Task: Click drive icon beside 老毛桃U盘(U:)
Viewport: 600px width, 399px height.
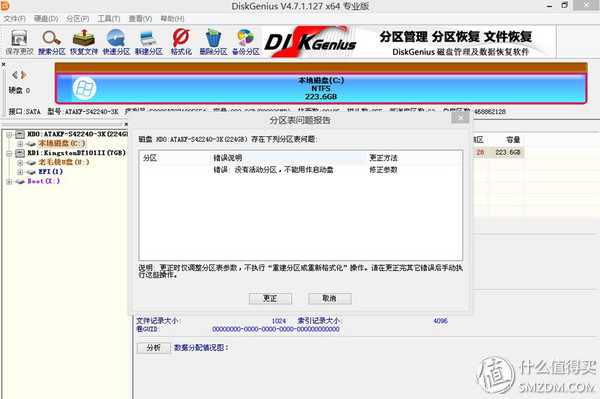Action: 31,163
